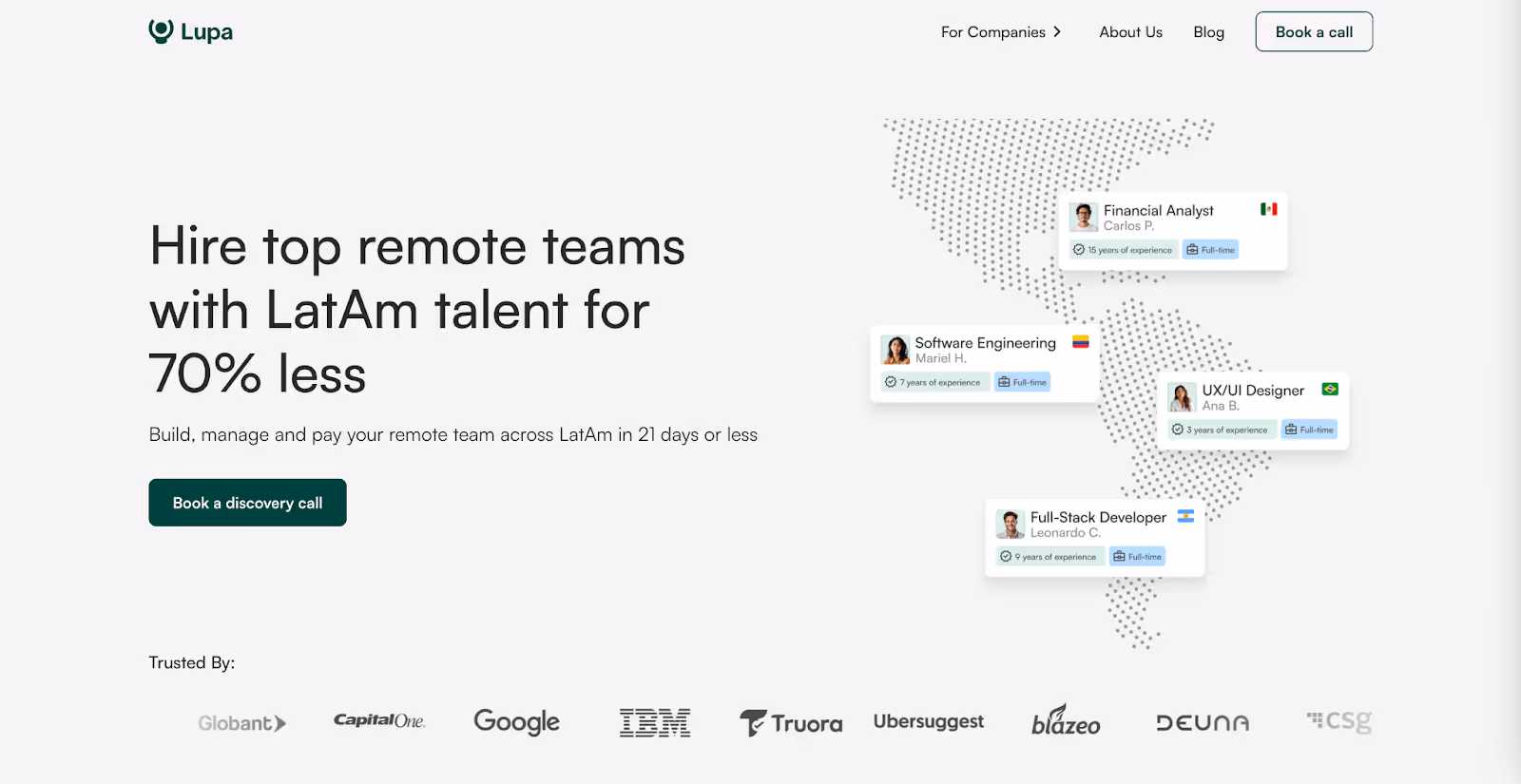Open the UX/UI Designer Ana B. card
Viewport: 1521px width, 784px height.
(1253, 411)
